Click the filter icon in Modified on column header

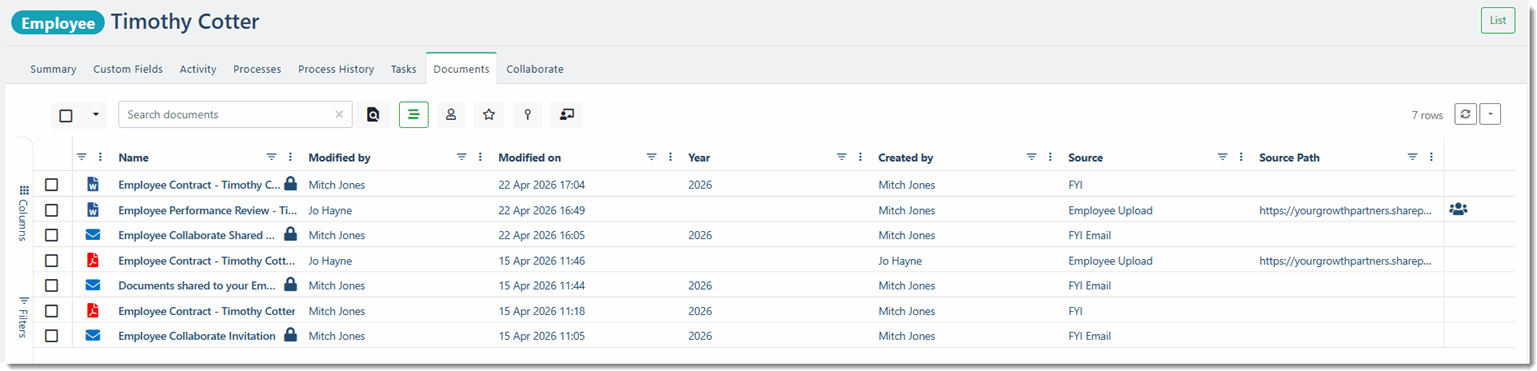tap(652, 157)
